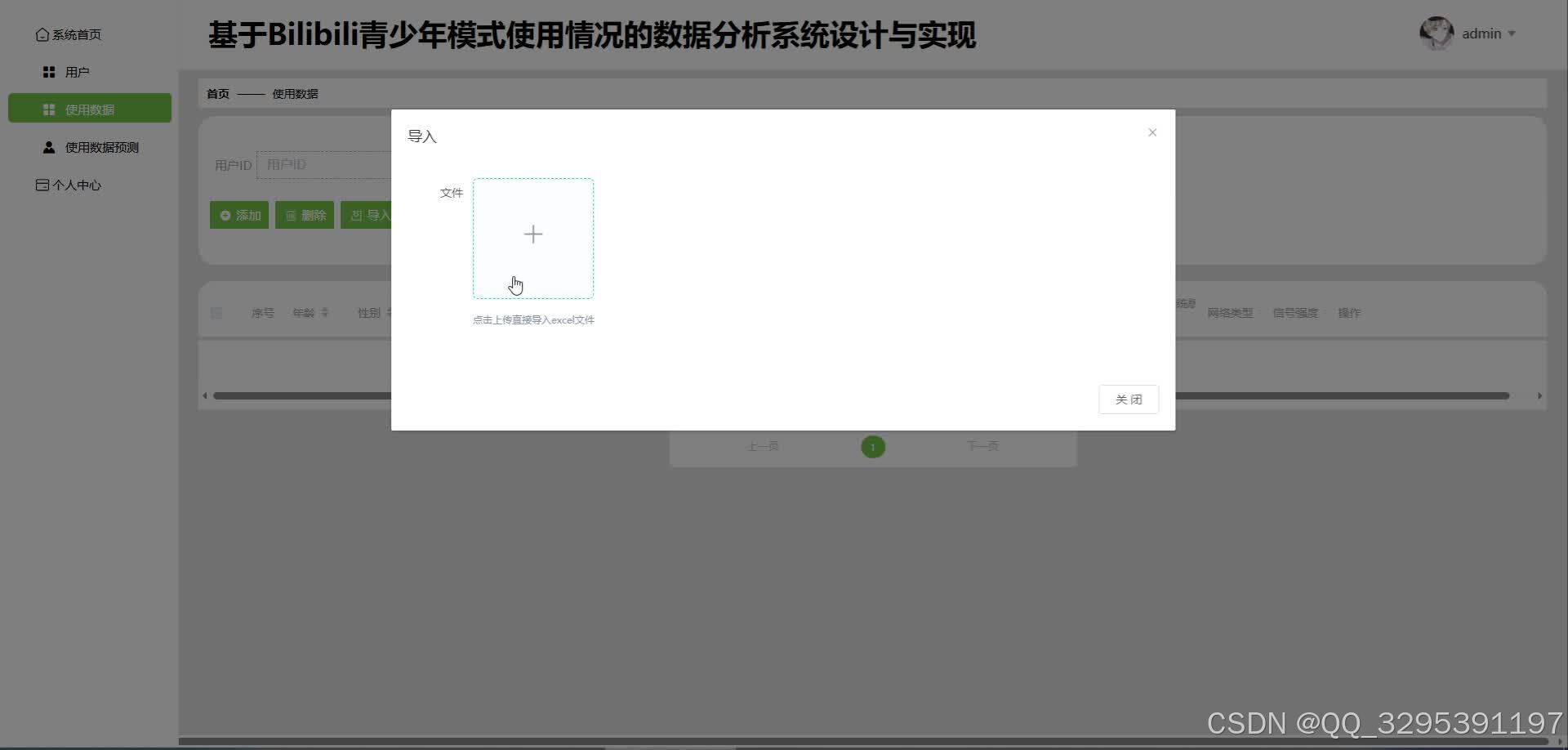Click the trash icon on 删除 button
Screen dimensions: 1568x750
click(292, 215)
